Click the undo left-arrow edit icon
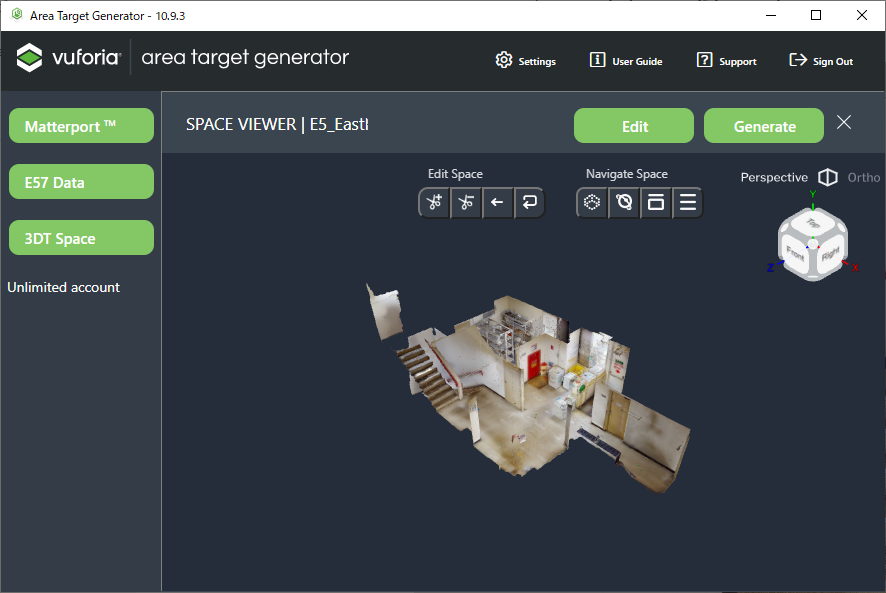The width and height of the screenshot is (886, 593). pyautogui.click(x=497, y=203)
